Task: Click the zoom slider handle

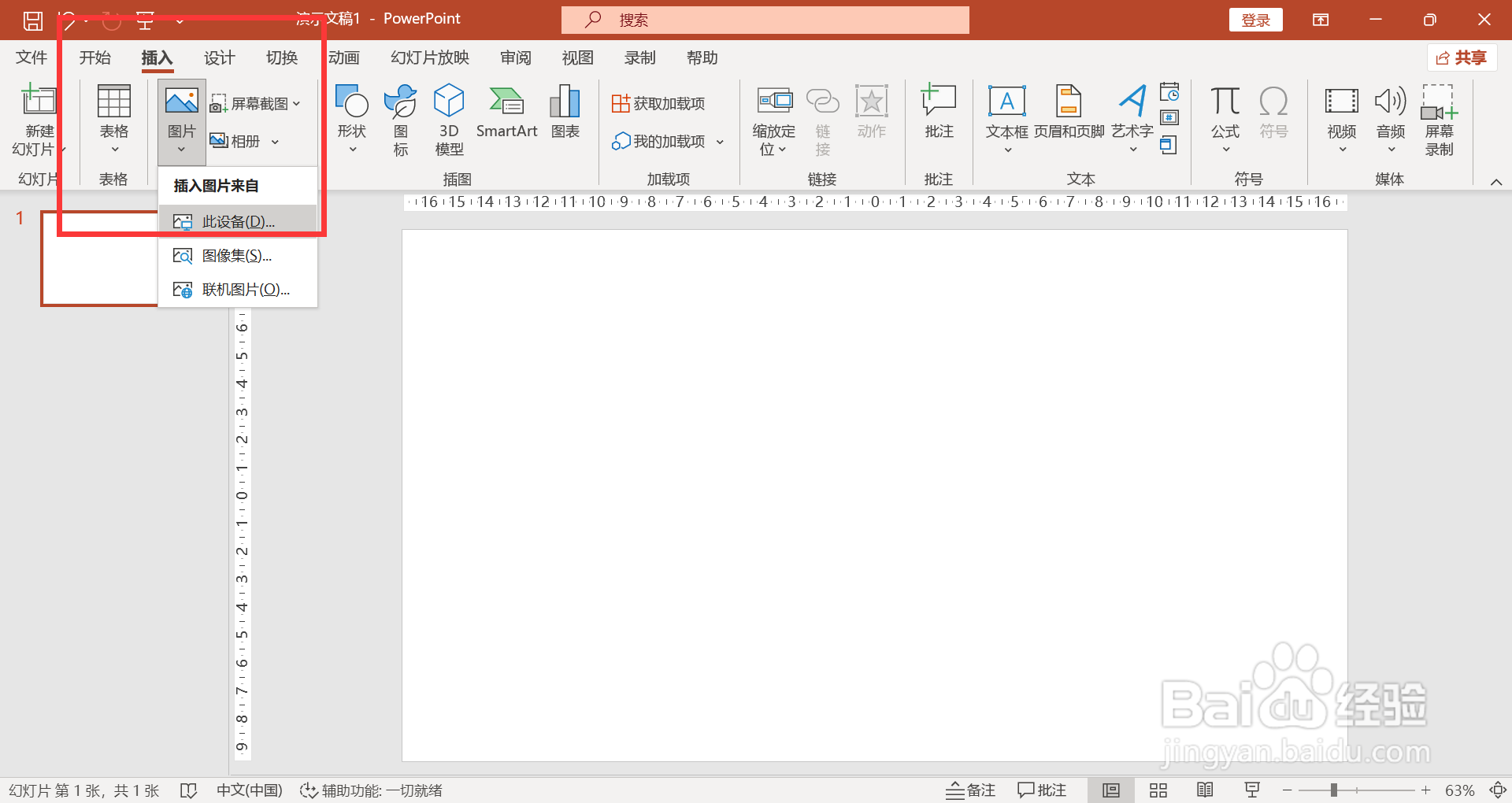Action: (x=1334, y=790)
